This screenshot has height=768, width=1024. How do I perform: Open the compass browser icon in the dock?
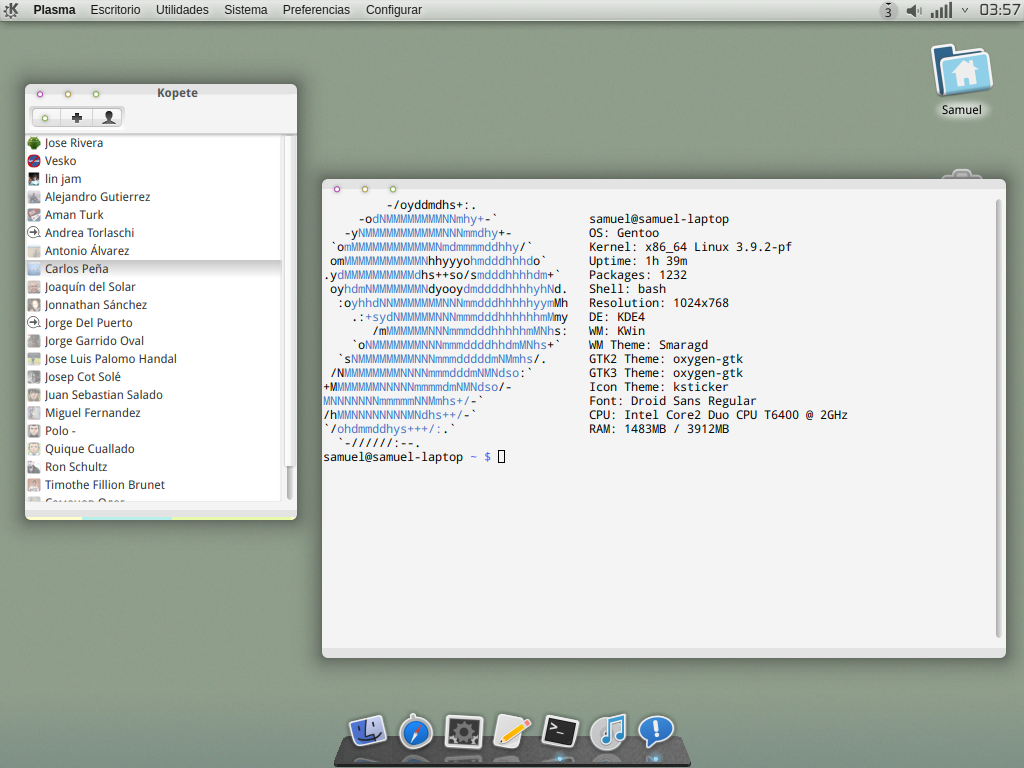(416, 731)
